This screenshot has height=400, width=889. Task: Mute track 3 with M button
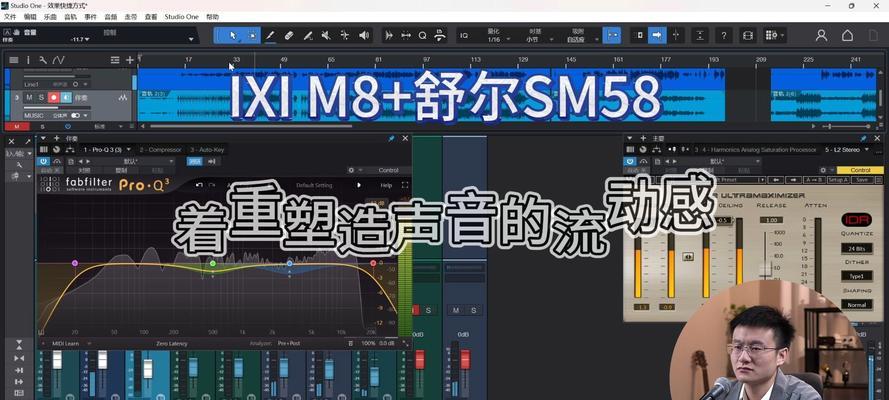click(x=29, y=97)
